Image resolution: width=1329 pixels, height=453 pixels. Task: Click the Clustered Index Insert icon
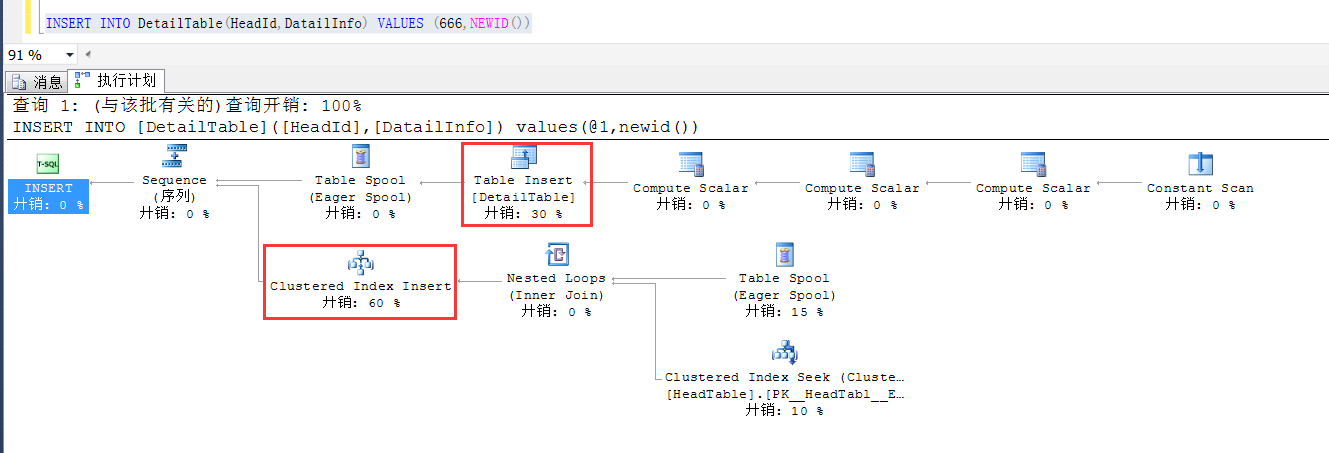360,262
